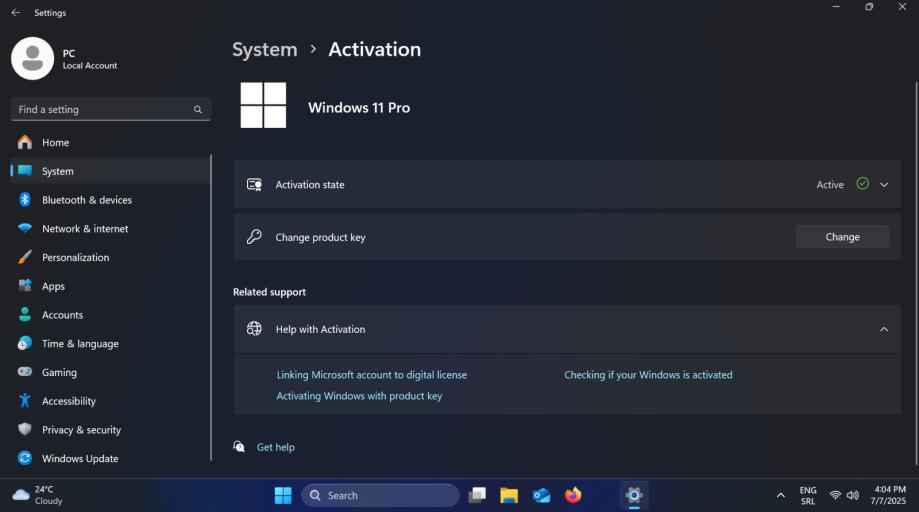Switch the ENG SRL input language
Image resolution: width=919 pixels, height=512 pixels.
pyautogui.click(x=808, y=496)
